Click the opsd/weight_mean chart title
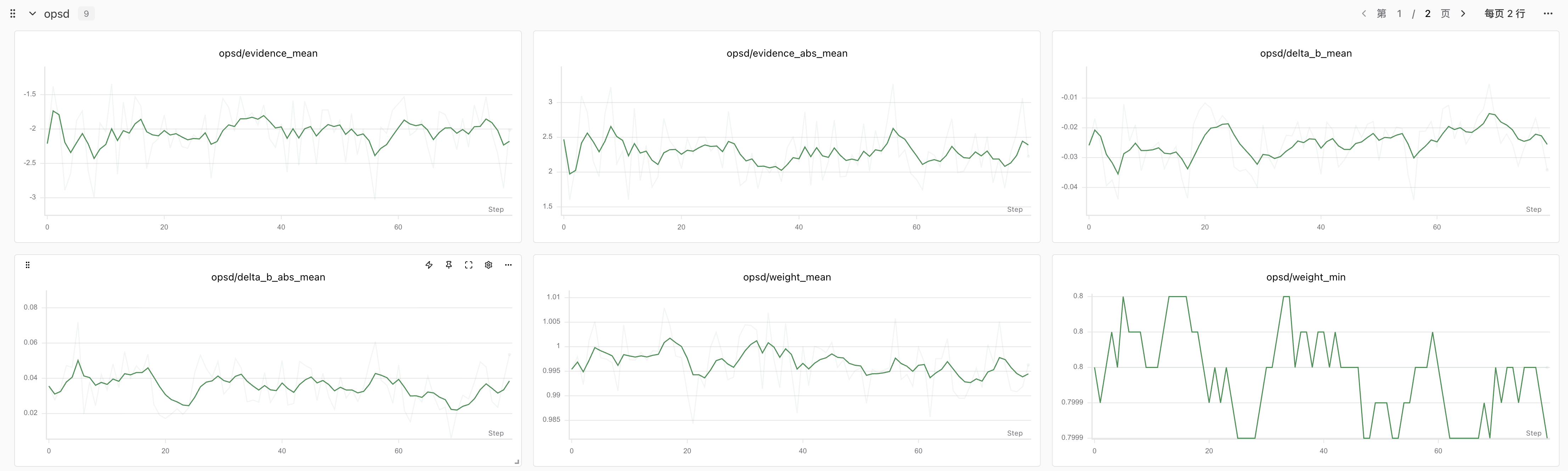This screenshot has width=1568, height=471. point(787,277)
